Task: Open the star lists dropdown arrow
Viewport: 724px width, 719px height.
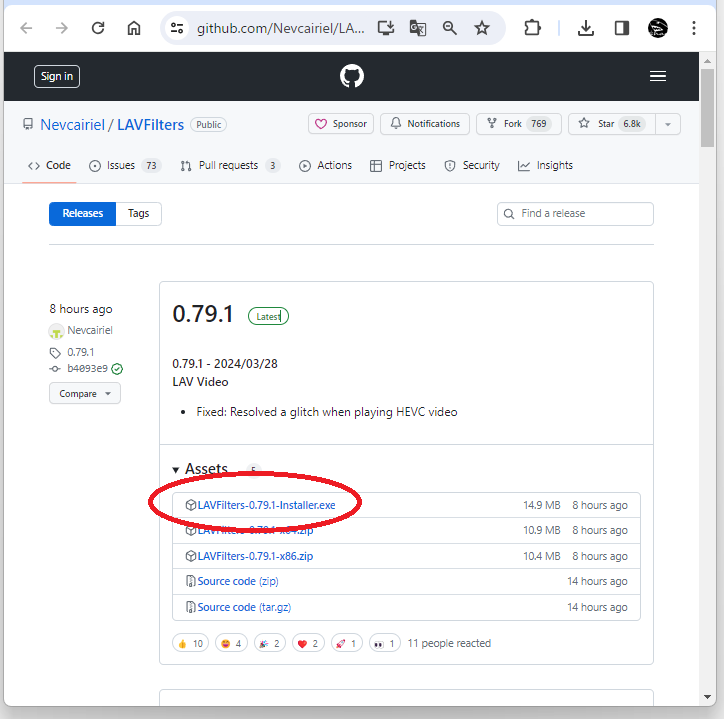Action: (668, 124)
